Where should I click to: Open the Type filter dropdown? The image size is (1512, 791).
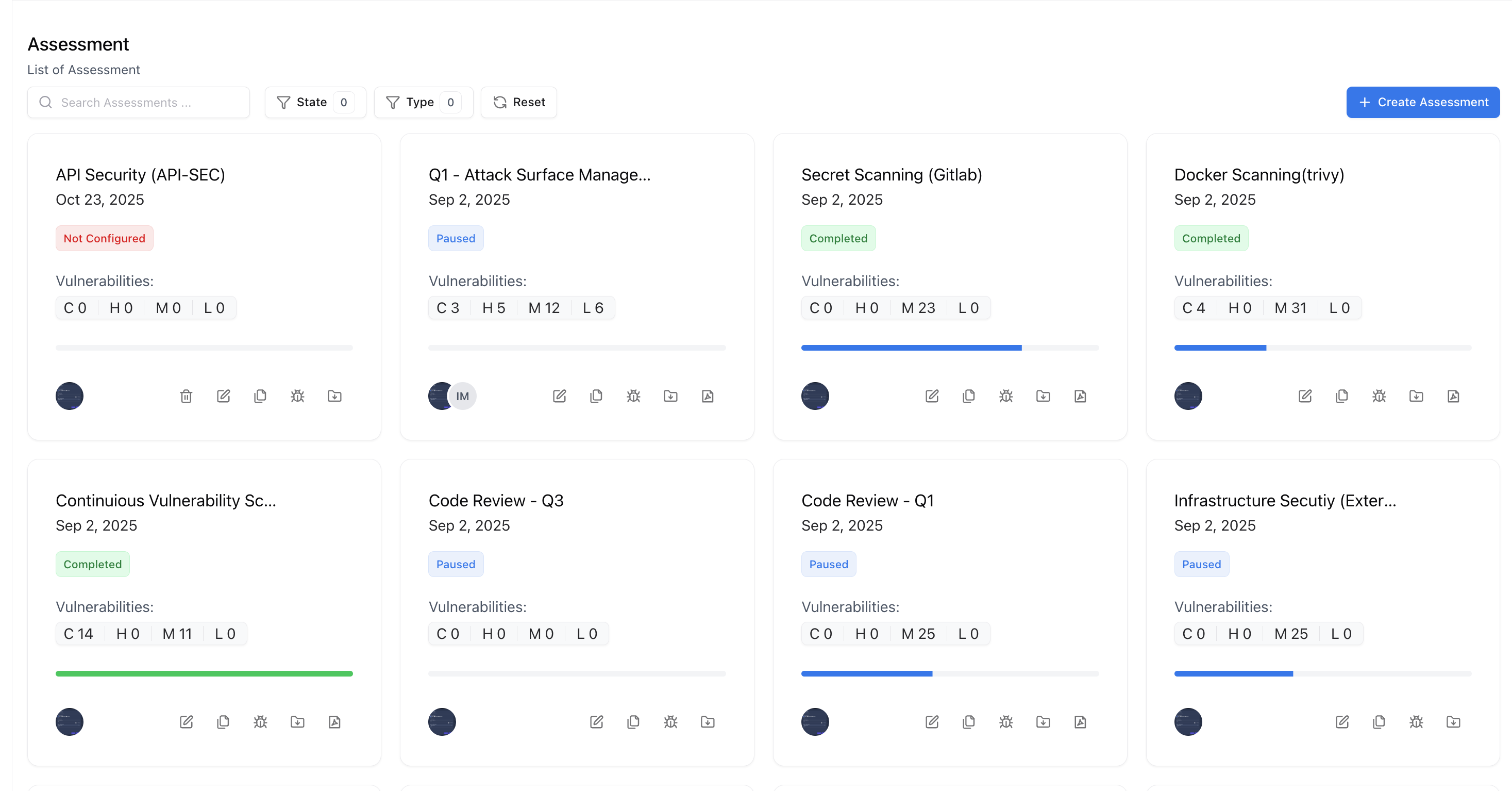tap(423, 102)
